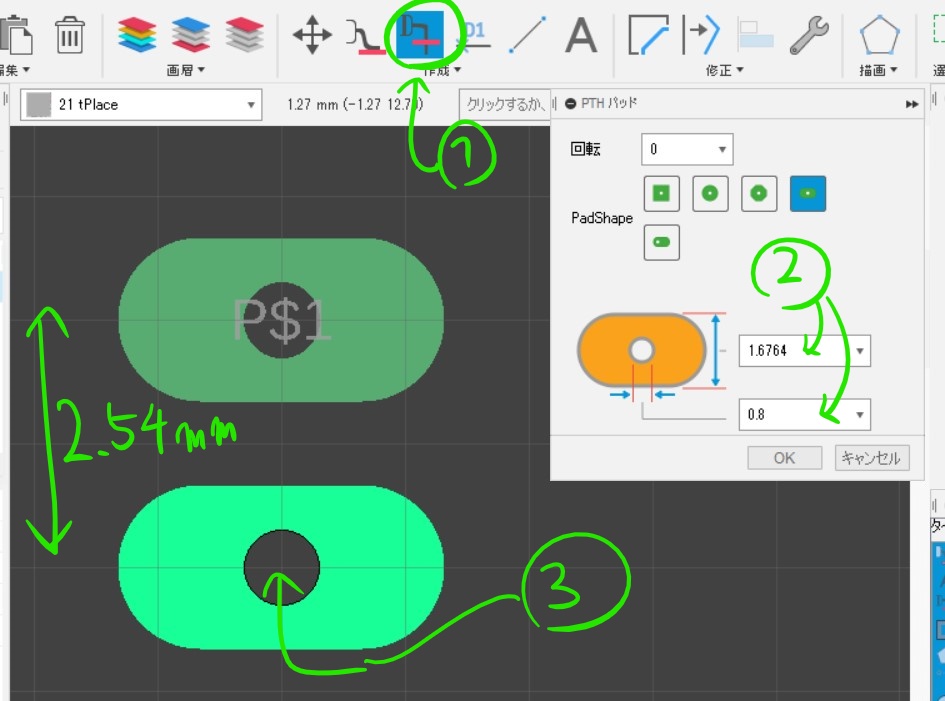Image resolution: width=945 pixels, height=701 pixels.
Task: Expand the 編集 menu
Action: (x=14, y=70)
